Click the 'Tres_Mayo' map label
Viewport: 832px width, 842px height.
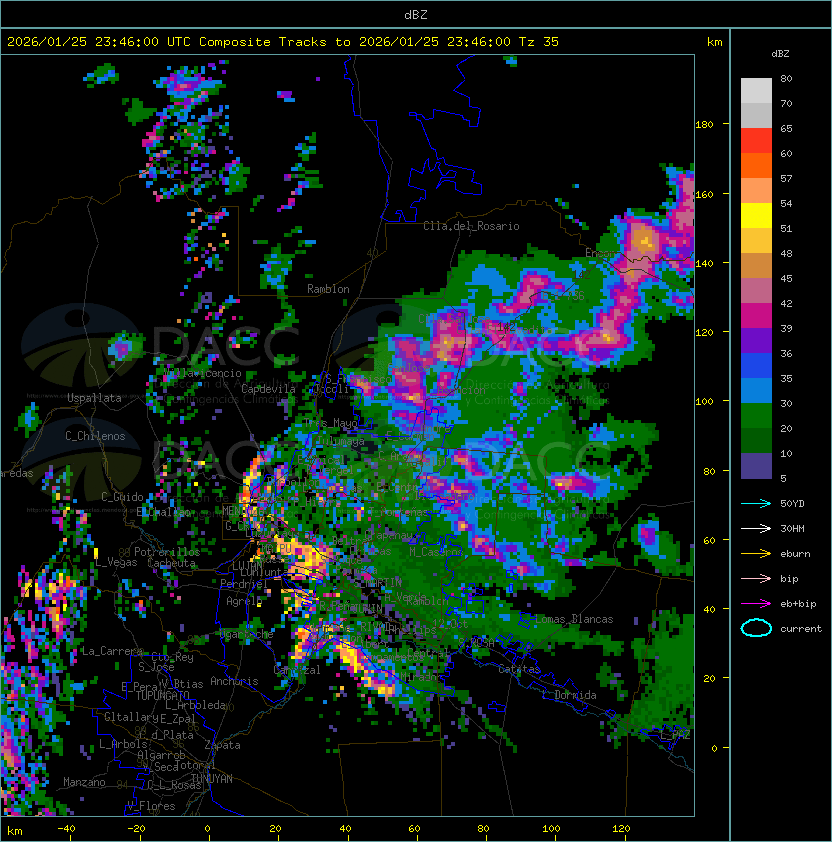coord(331,423)
